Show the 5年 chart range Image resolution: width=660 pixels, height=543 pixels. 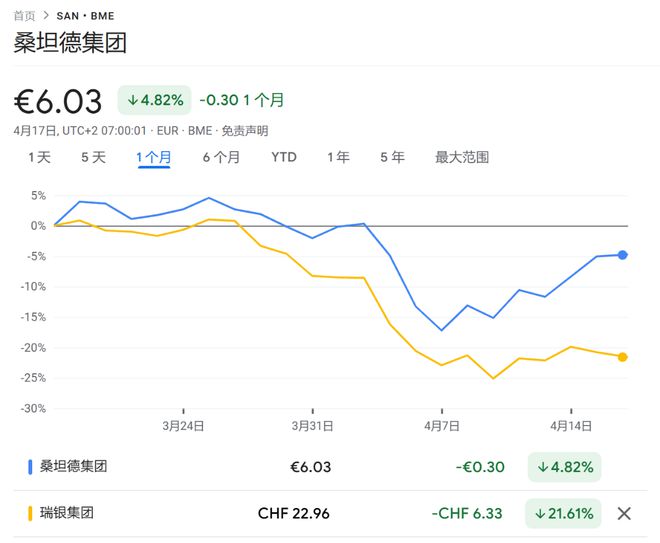[392, 157]
